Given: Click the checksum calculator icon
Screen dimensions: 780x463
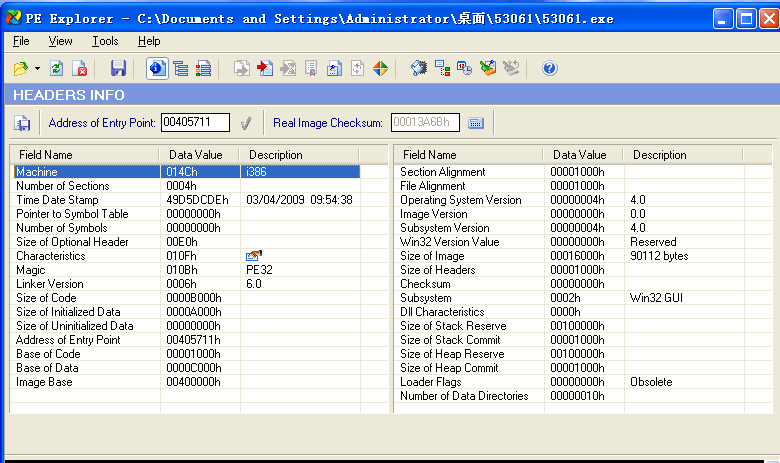Looking at the screenshot, I should click(476, 123).
